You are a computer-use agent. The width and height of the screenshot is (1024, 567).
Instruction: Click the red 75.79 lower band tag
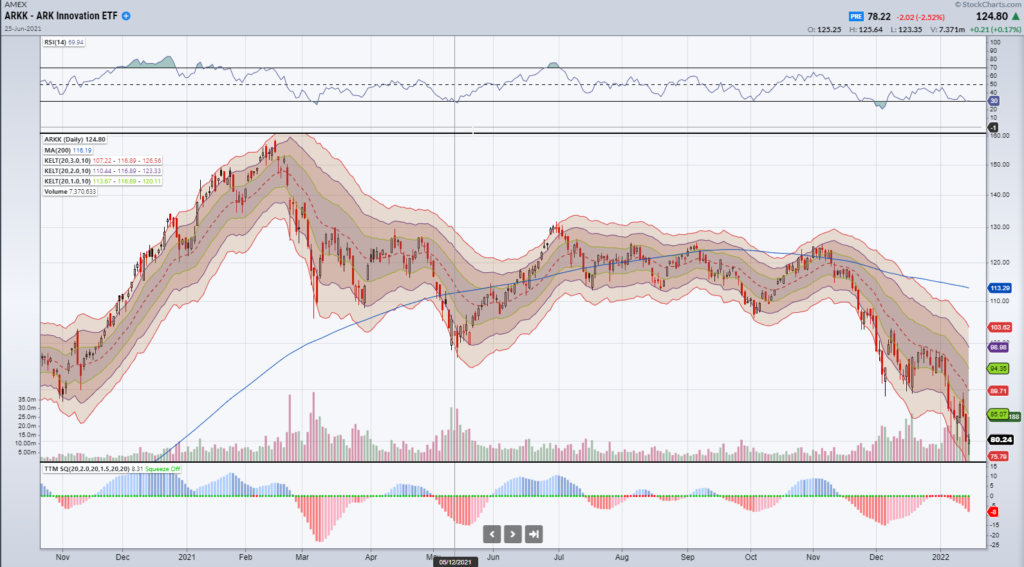[999, 457]
